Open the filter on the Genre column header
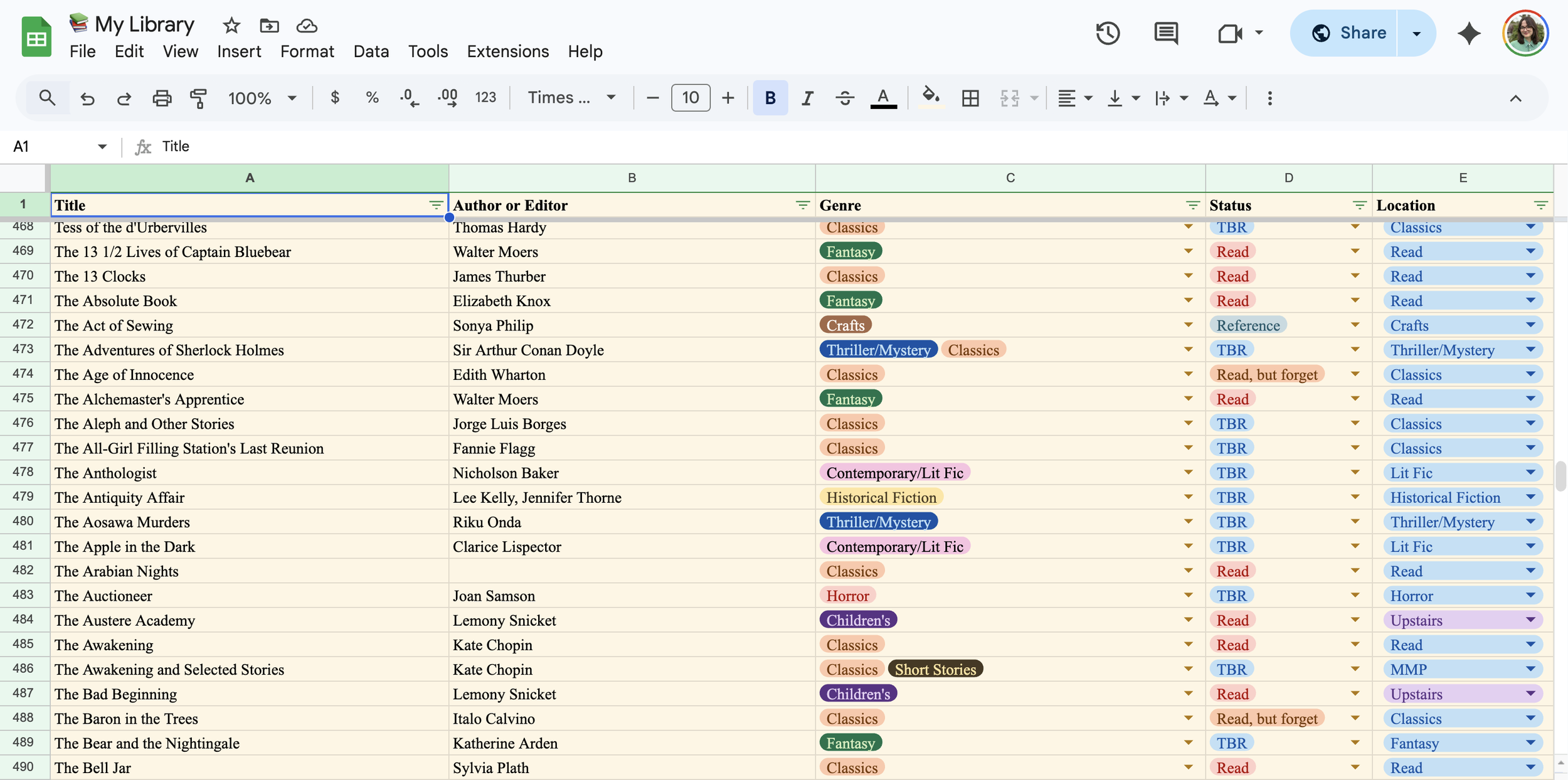The width and height of the screenshot is (1568, 780). pos(1190,205)
